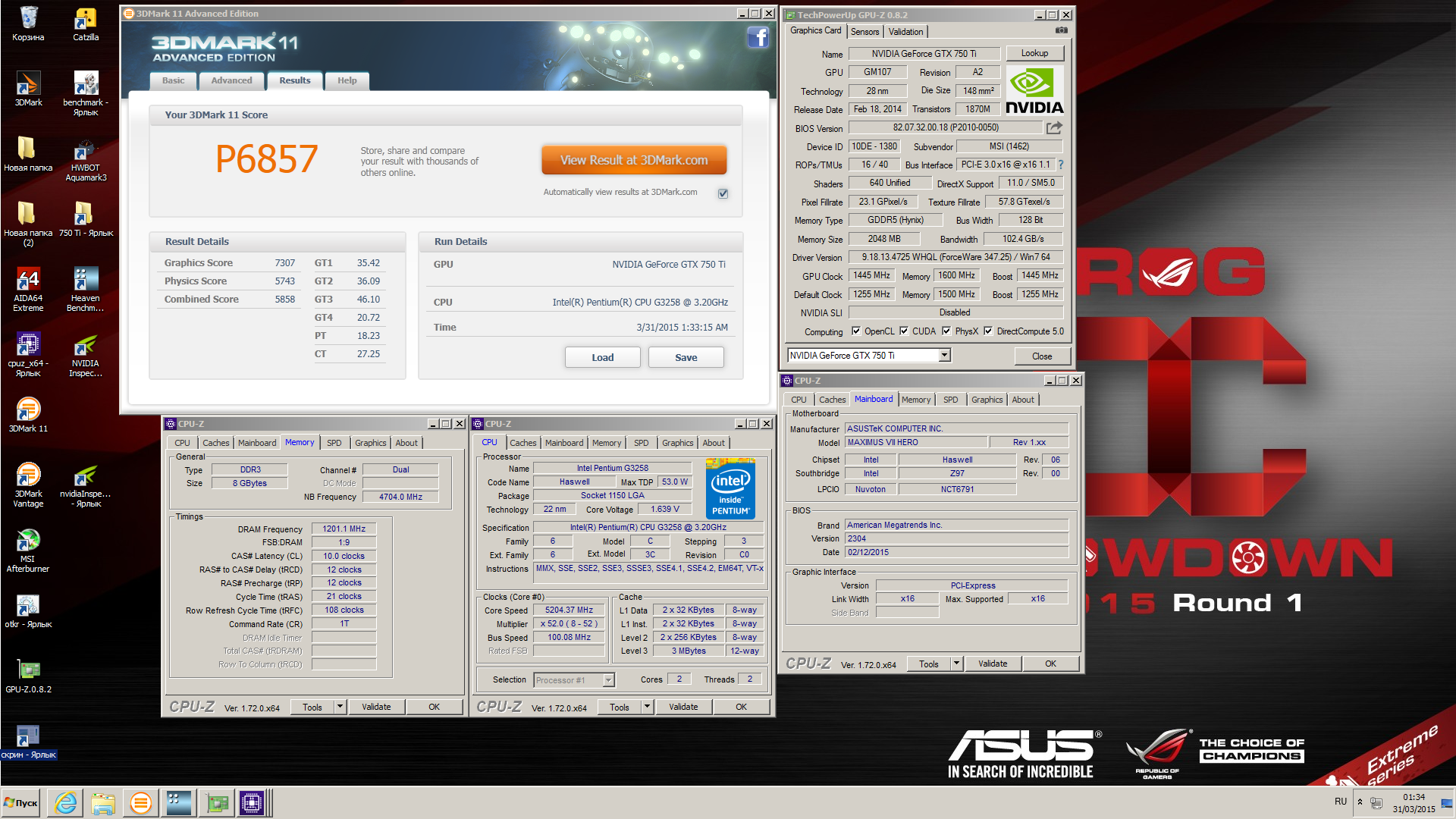Viewport: 1456px width, 819px height.
Task: Expand the GPU selection dropdown in GPU-Z
Action: (x=945, y=355)
